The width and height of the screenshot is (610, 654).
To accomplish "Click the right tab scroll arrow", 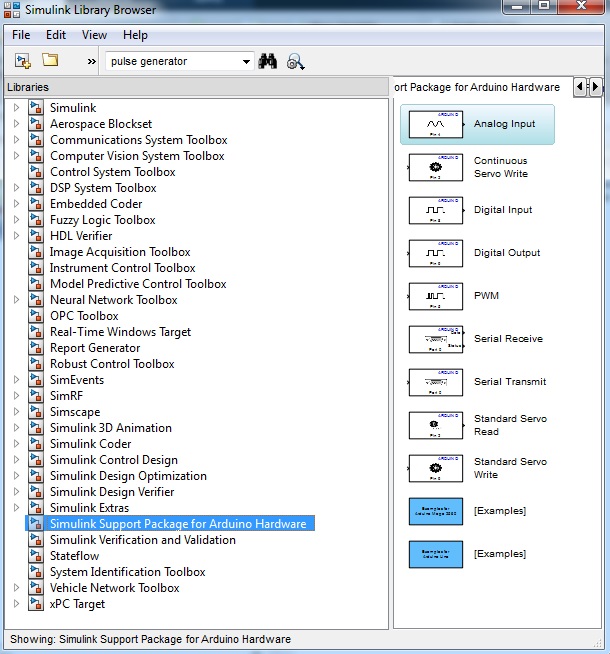I will coord(595,87).
